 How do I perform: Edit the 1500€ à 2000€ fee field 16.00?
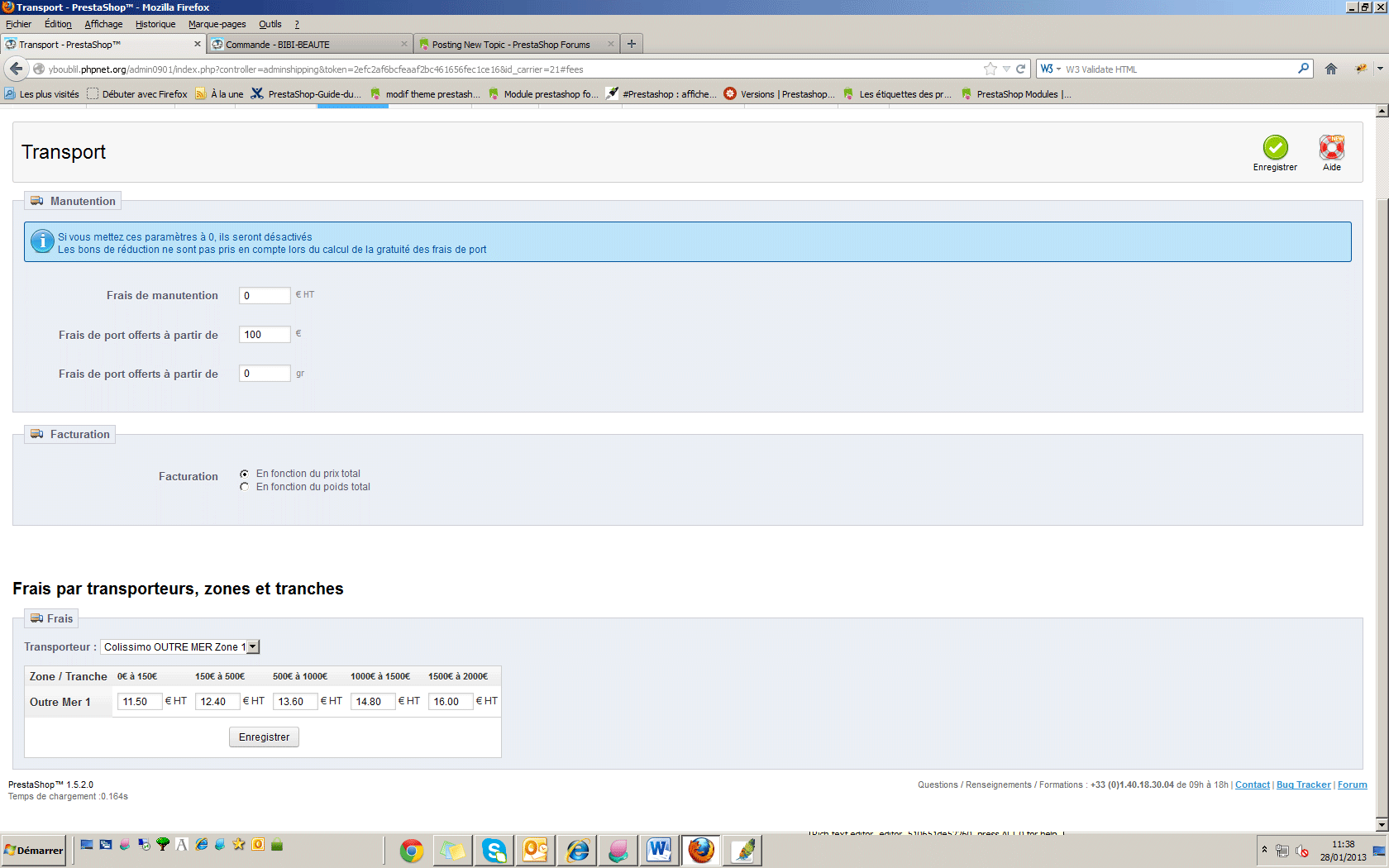tap(451, 702)
